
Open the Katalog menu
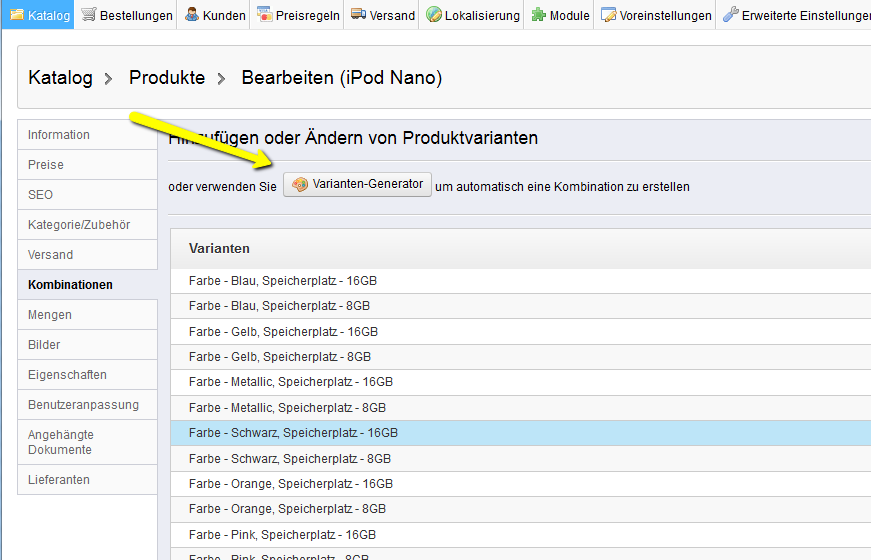click(38, 14)
